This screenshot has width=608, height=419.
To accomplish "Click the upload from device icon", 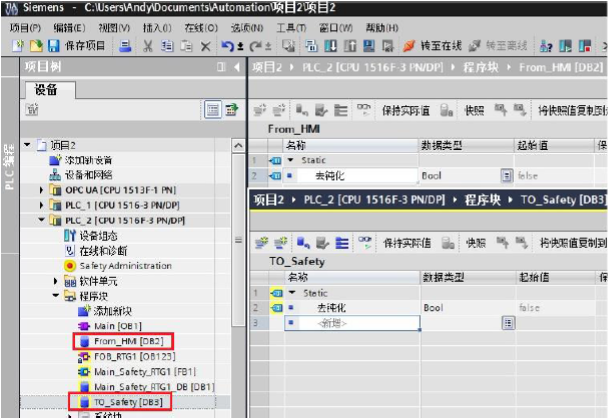I will (x=350, y=46).
